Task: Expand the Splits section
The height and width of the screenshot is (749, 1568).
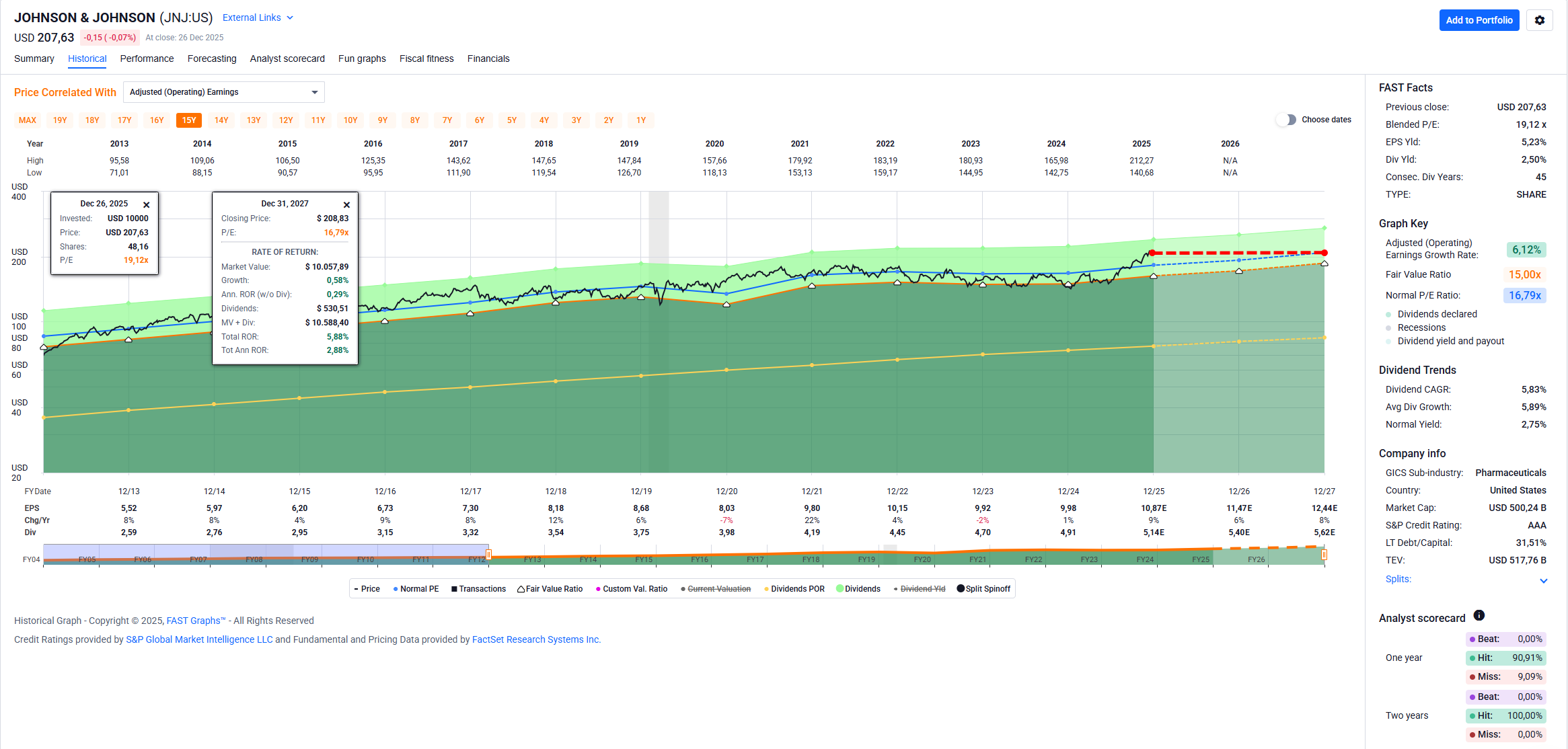Action: [x=1543, y=580]
